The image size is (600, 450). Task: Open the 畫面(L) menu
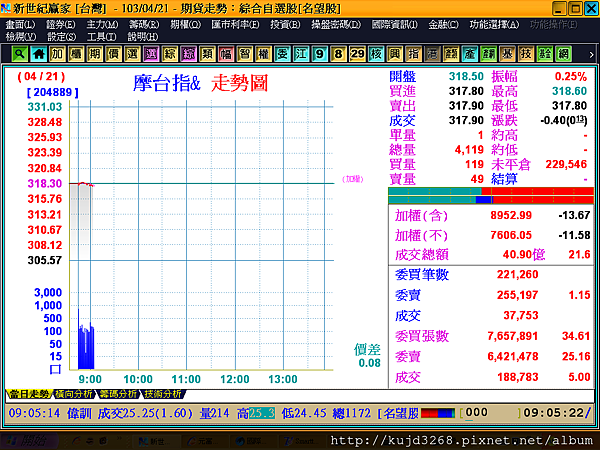[20, 24]
